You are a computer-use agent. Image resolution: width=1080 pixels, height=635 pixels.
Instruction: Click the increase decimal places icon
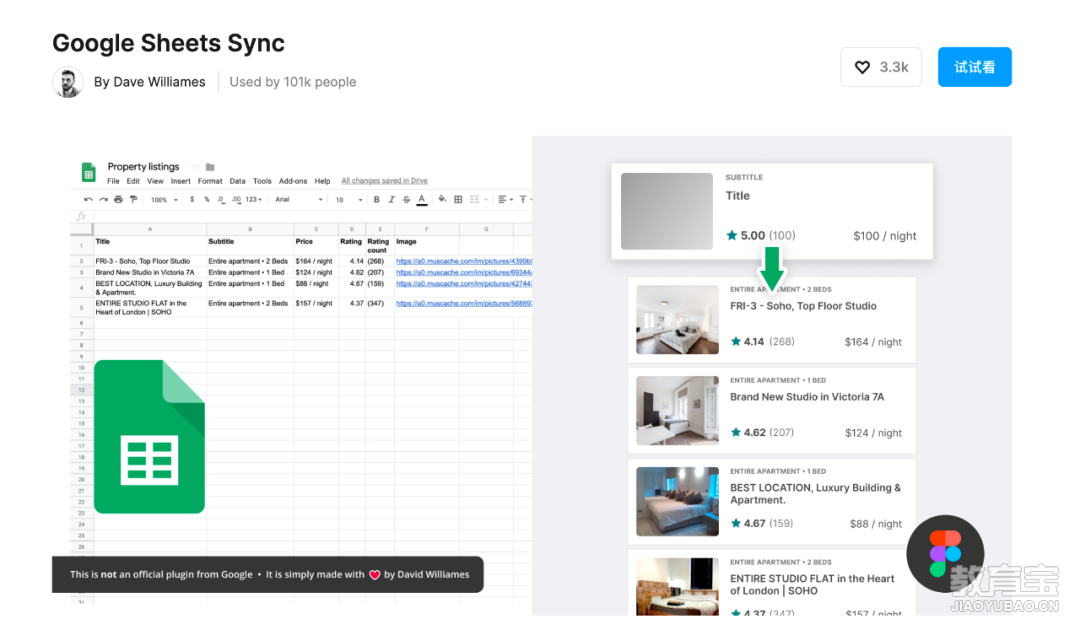236,200
